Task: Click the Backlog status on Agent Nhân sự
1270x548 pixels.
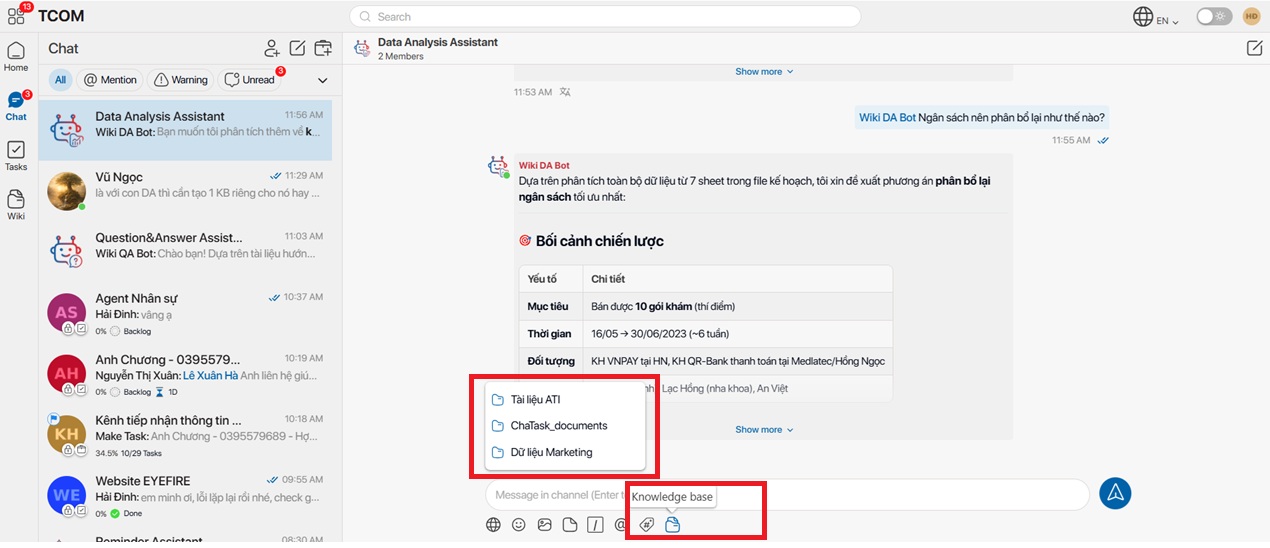Action: [130, 331]
